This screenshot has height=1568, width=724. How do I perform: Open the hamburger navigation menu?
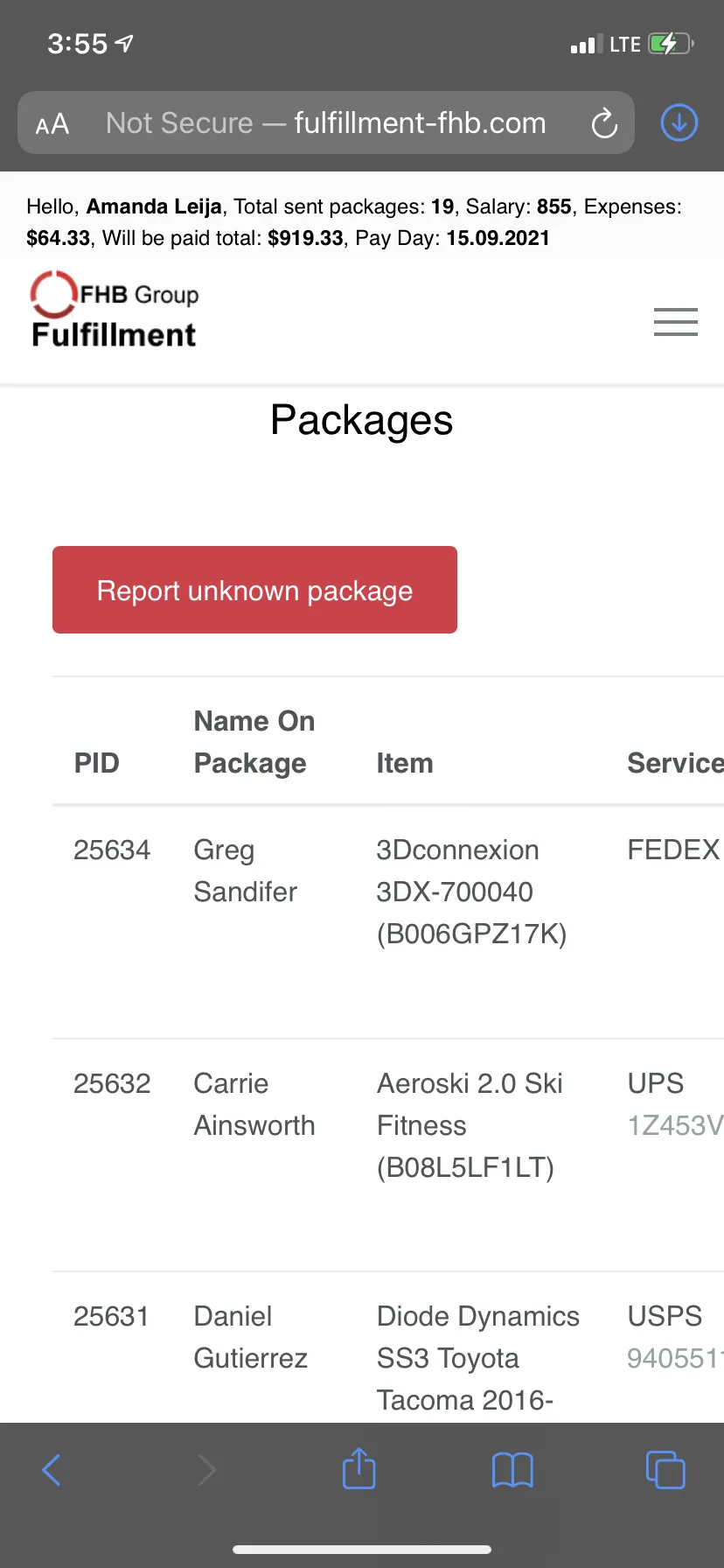point(676,322)
